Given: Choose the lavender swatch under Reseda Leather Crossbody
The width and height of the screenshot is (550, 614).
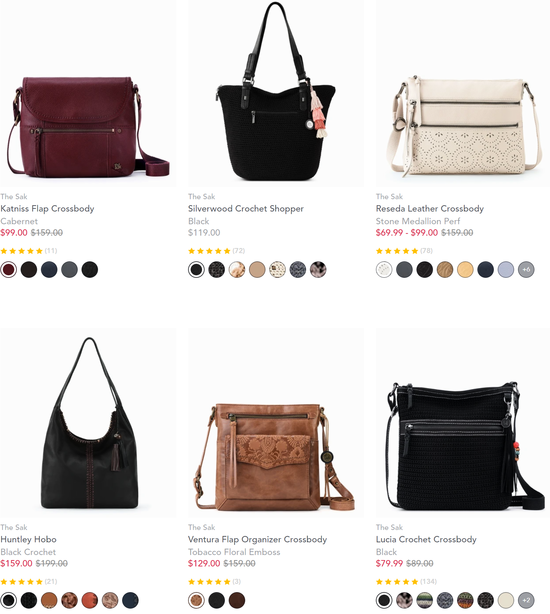Looking at the screenshot, I should coord(506,269).
